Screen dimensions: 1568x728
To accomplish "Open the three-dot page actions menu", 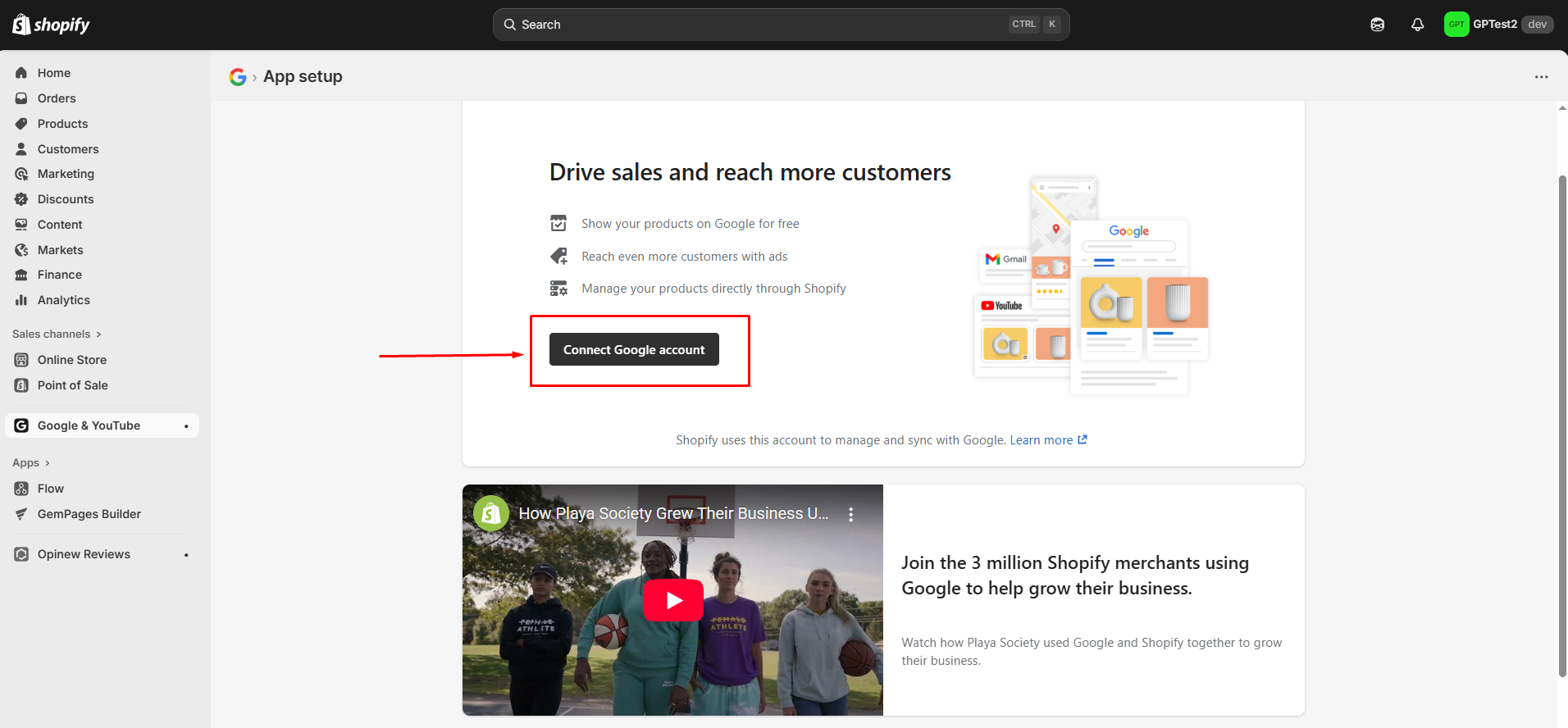I will pos(1541,77).
